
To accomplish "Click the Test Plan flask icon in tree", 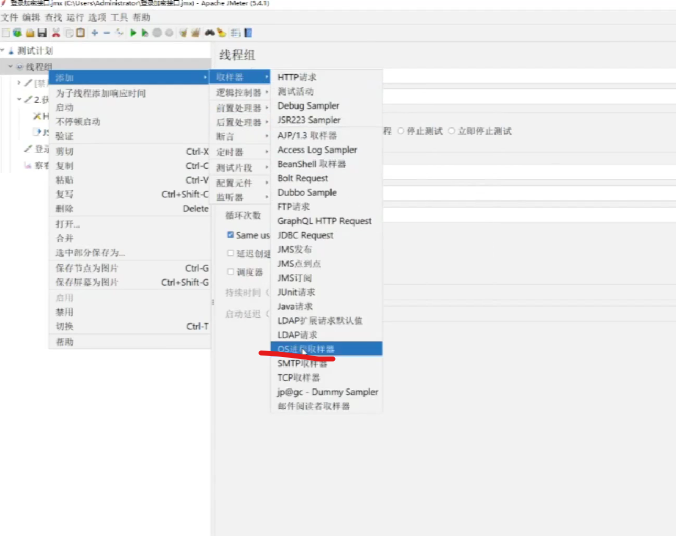I will tap(11, 51).
